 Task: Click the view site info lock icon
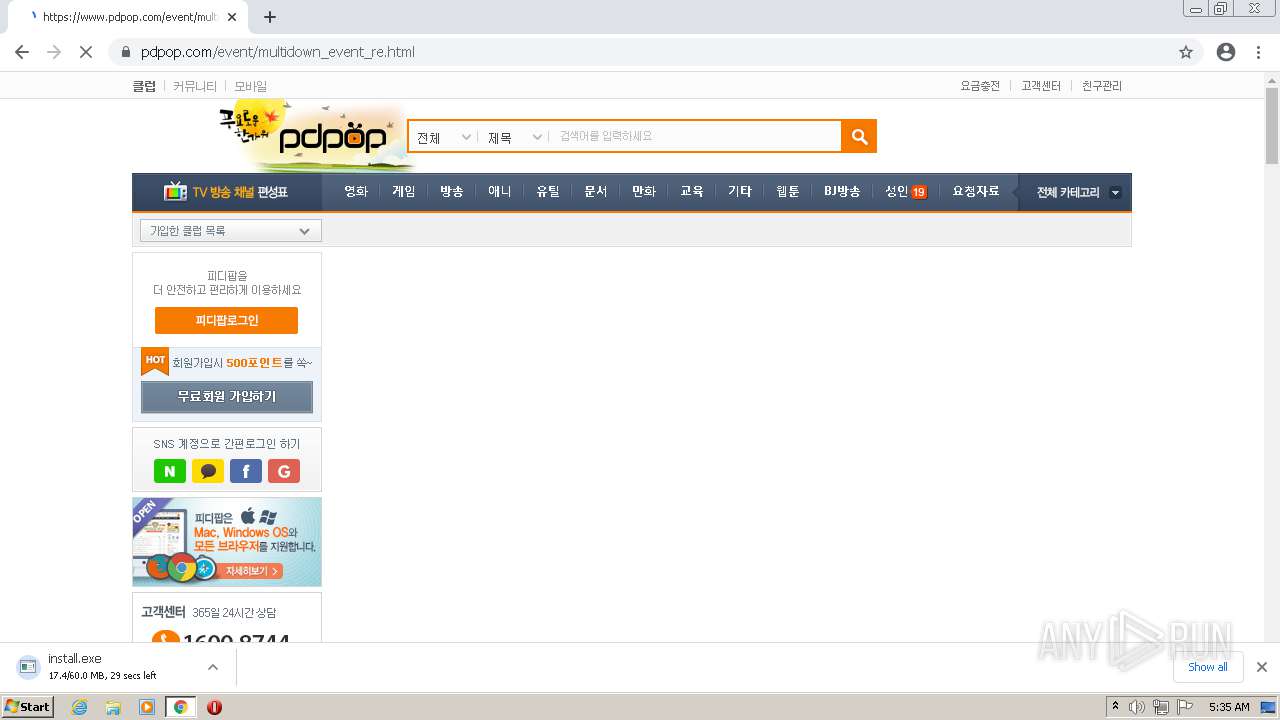pyautogui.click(x=126, y=52)
